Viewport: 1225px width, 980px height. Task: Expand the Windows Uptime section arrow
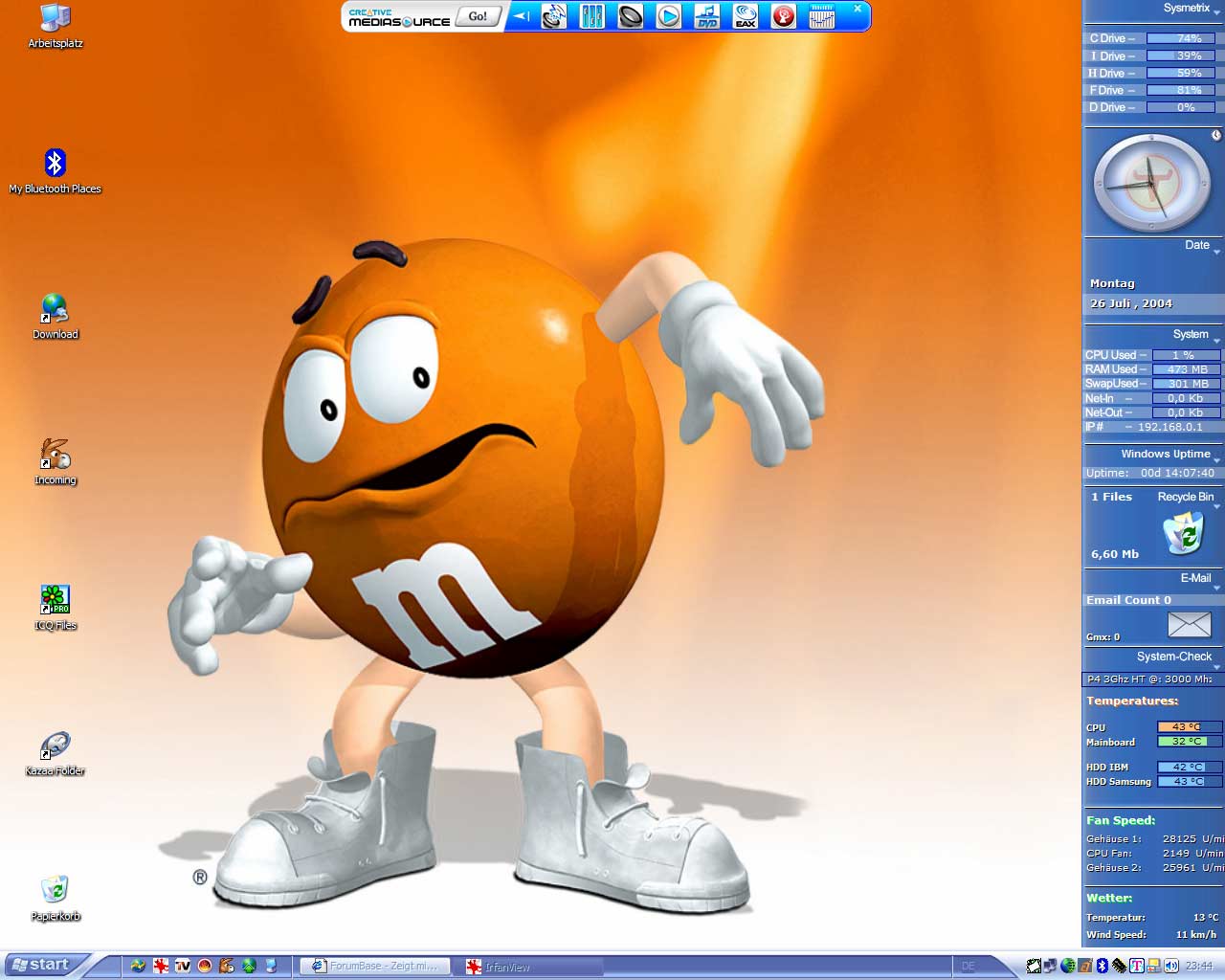1216,460
